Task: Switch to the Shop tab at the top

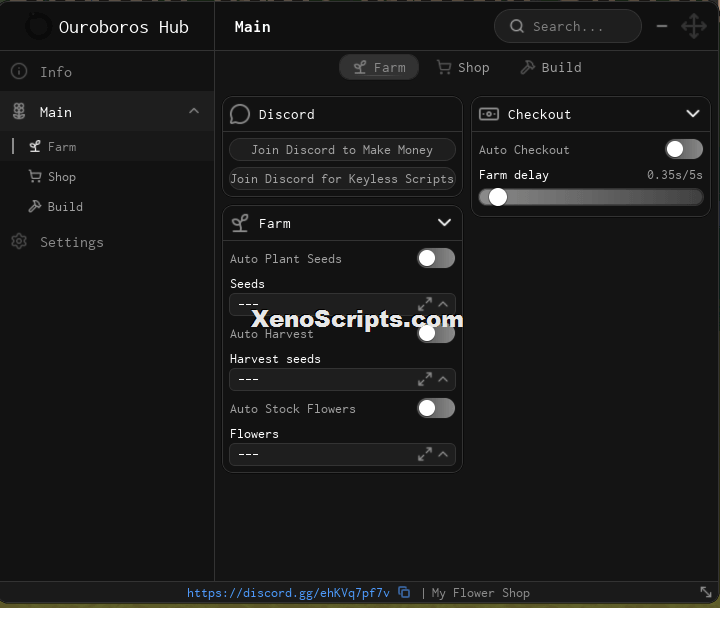Action: pyautogui.click(x=463, y=68)
